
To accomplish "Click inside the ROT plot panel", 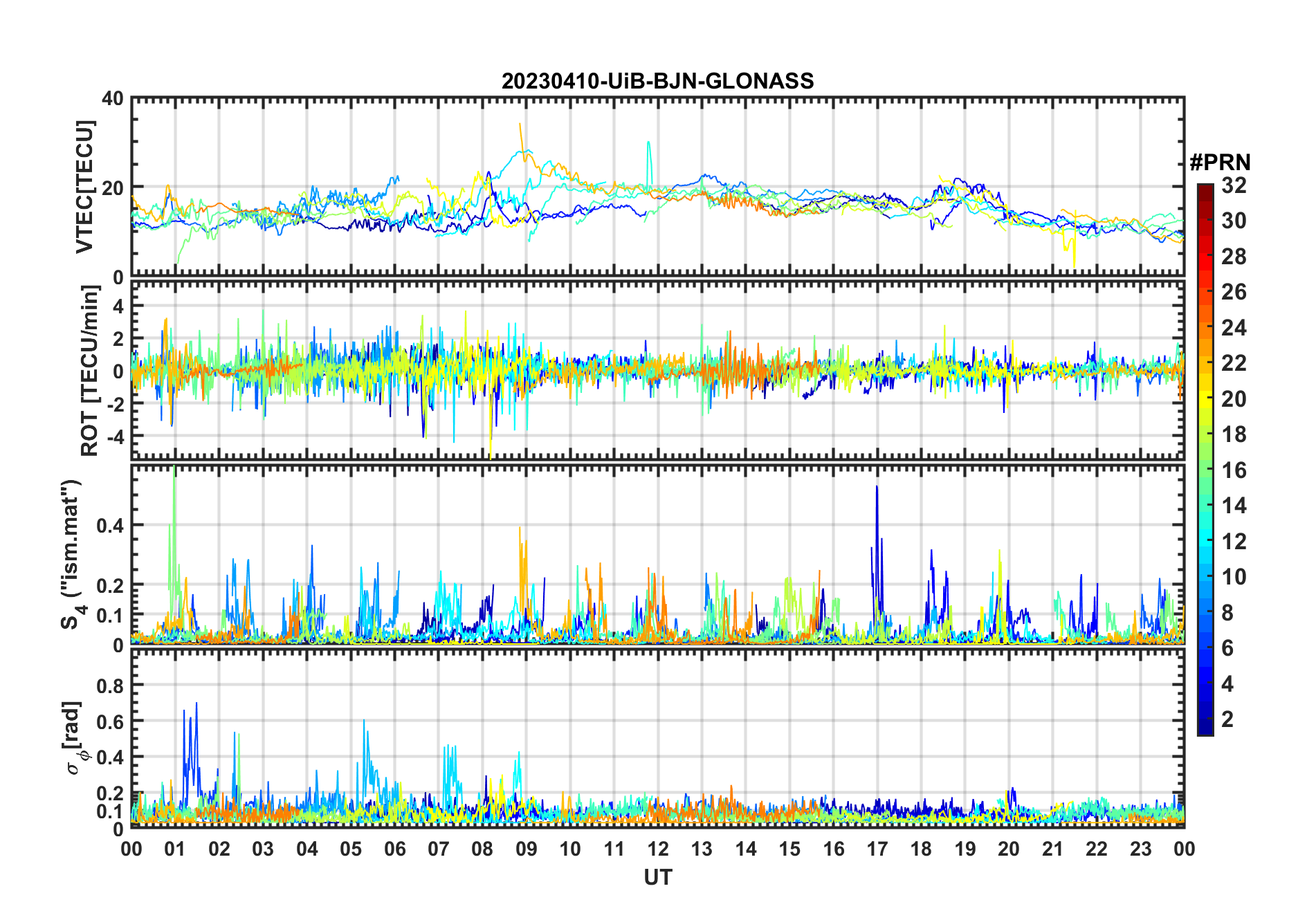I will click(657, 369).
